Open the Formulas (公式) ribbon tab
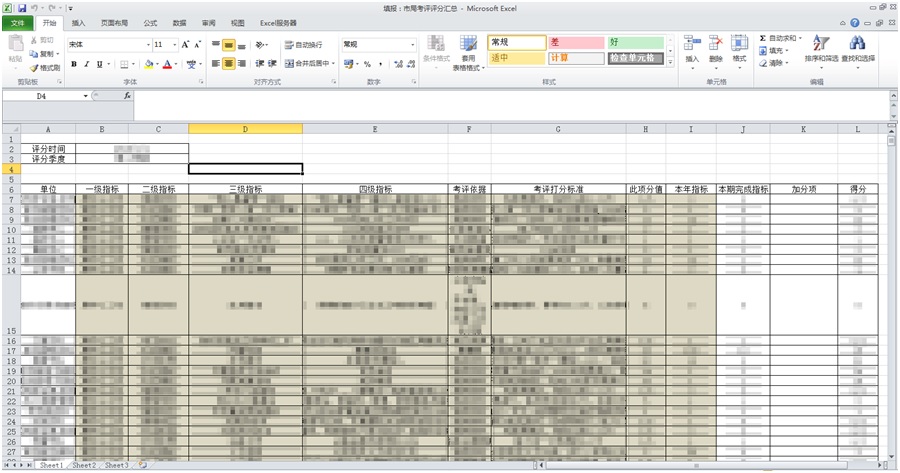 pyautogui.click(x=150, y=22)
